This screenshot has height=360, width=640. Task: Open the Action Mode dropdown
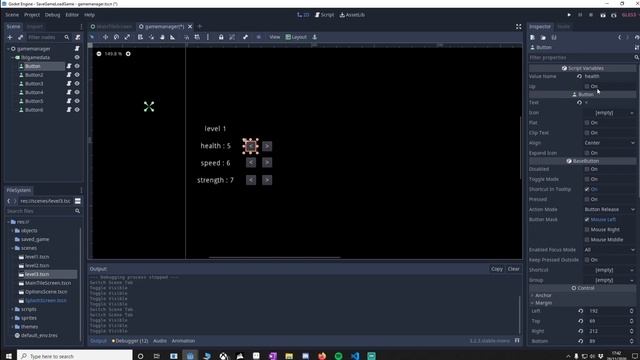point(609,209)
